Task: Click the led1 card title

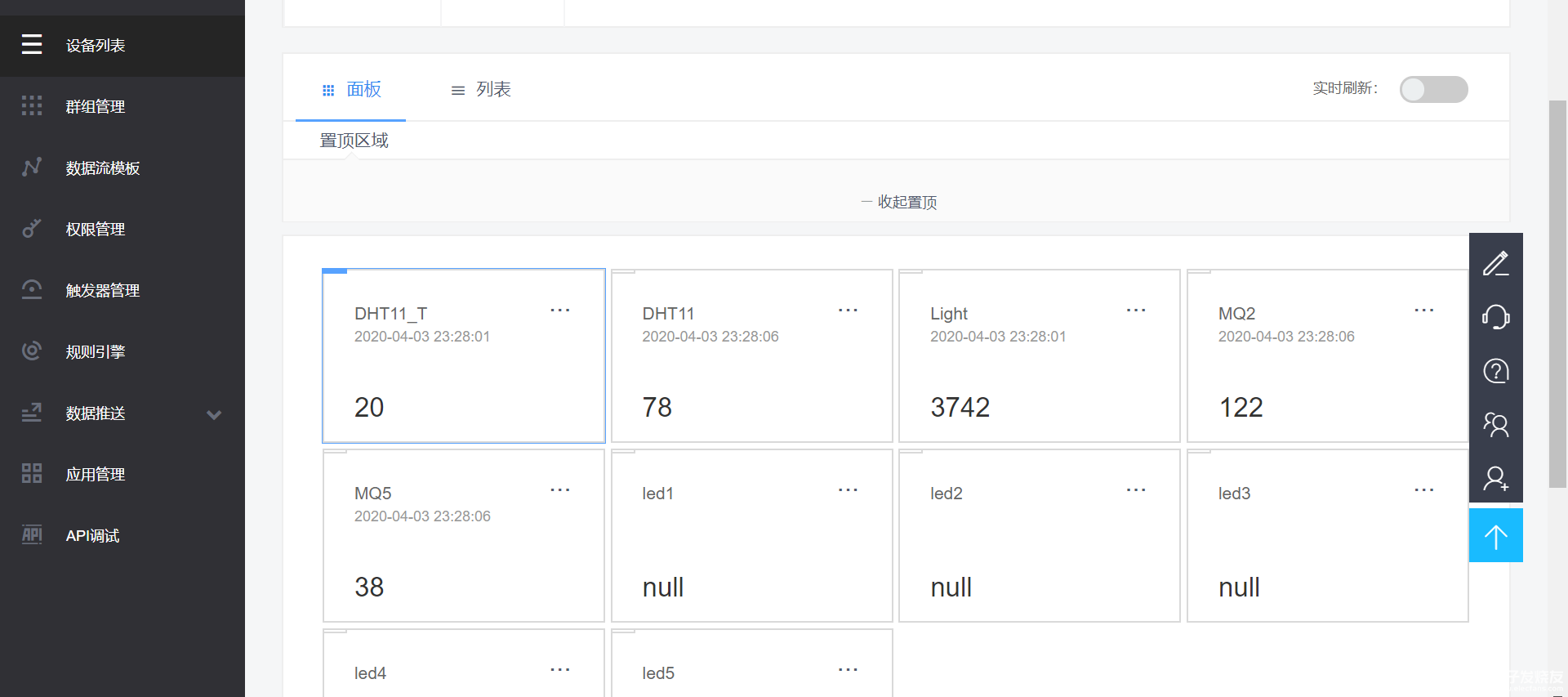Action: 658,494
